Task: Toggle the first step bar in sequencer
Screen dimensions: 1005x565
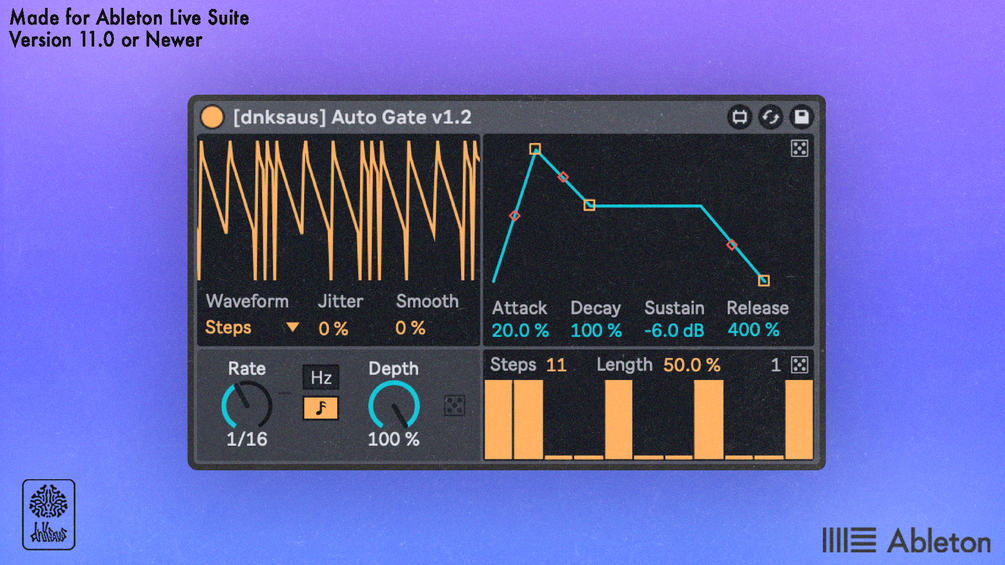Action: coord(498,420)
